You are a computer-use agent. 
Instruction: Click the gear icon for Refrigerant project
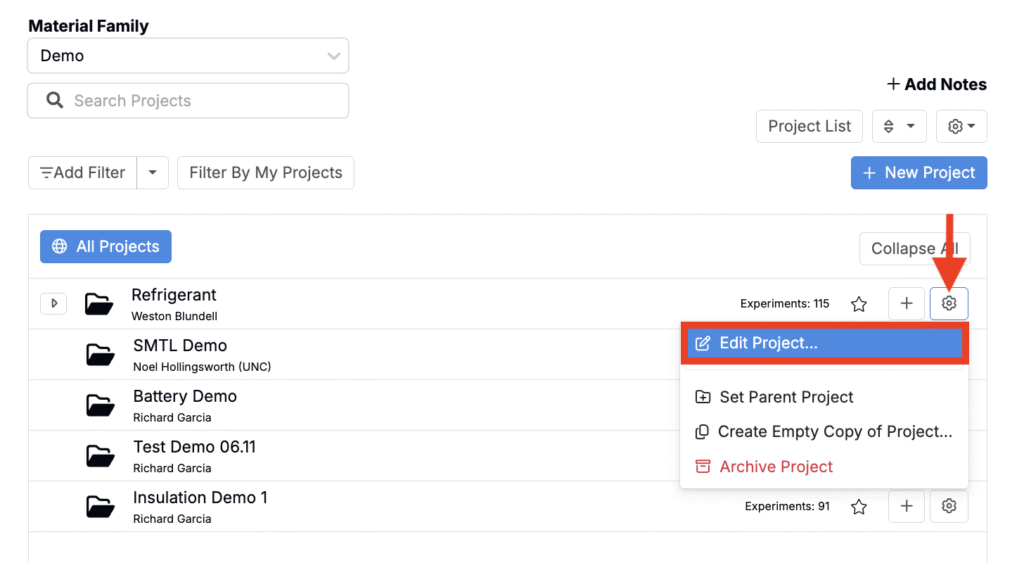pyautogui.click(x=948, y=303)
